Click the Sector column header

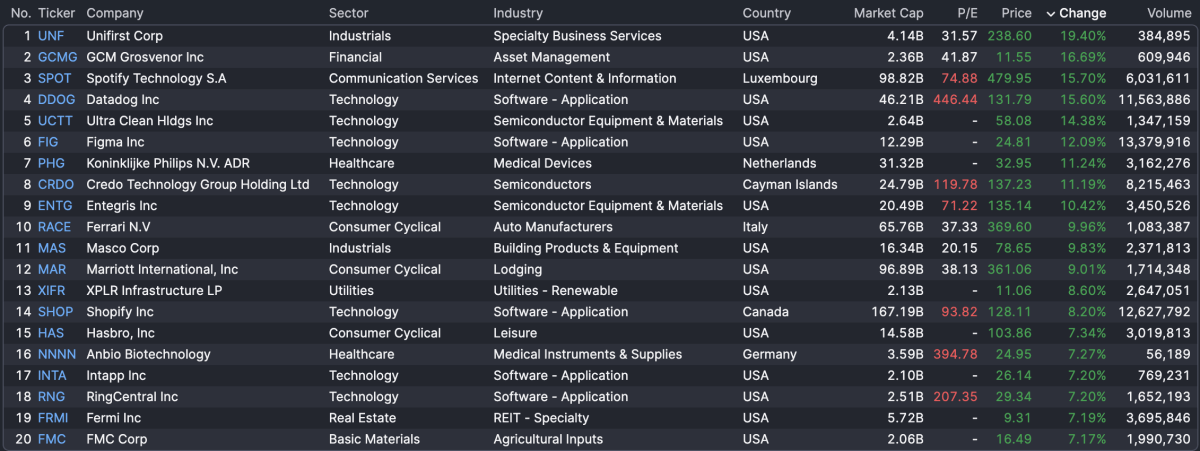coord(349,14)
